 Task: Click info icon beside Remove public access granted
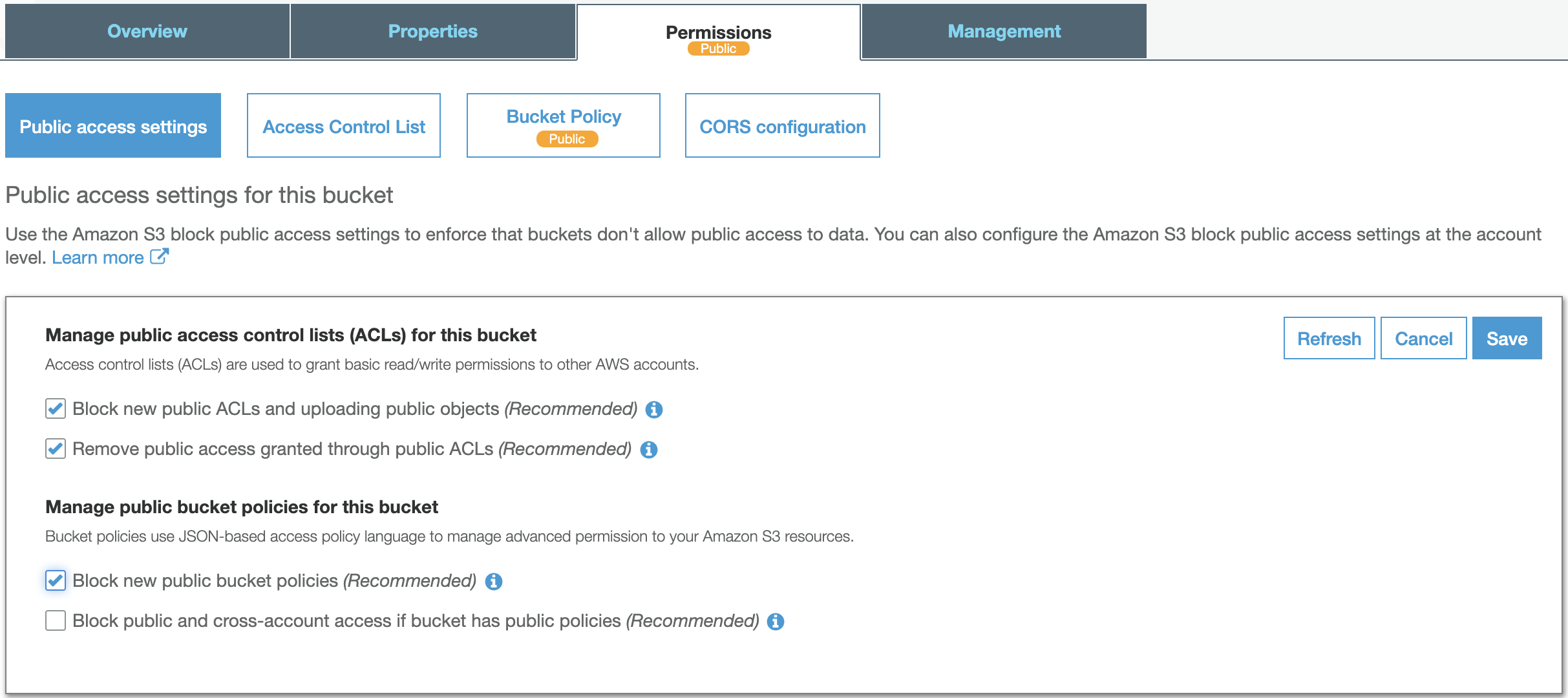(x=649, y=450)
